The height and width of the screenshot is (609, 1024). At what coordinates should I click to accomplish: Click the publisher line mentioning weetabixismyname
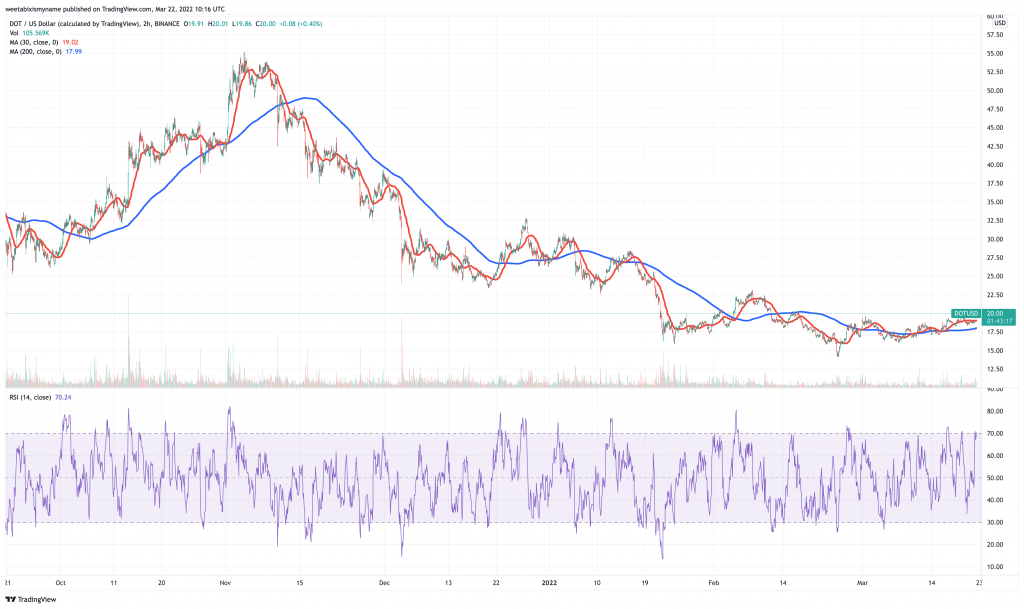coord(115,9)
